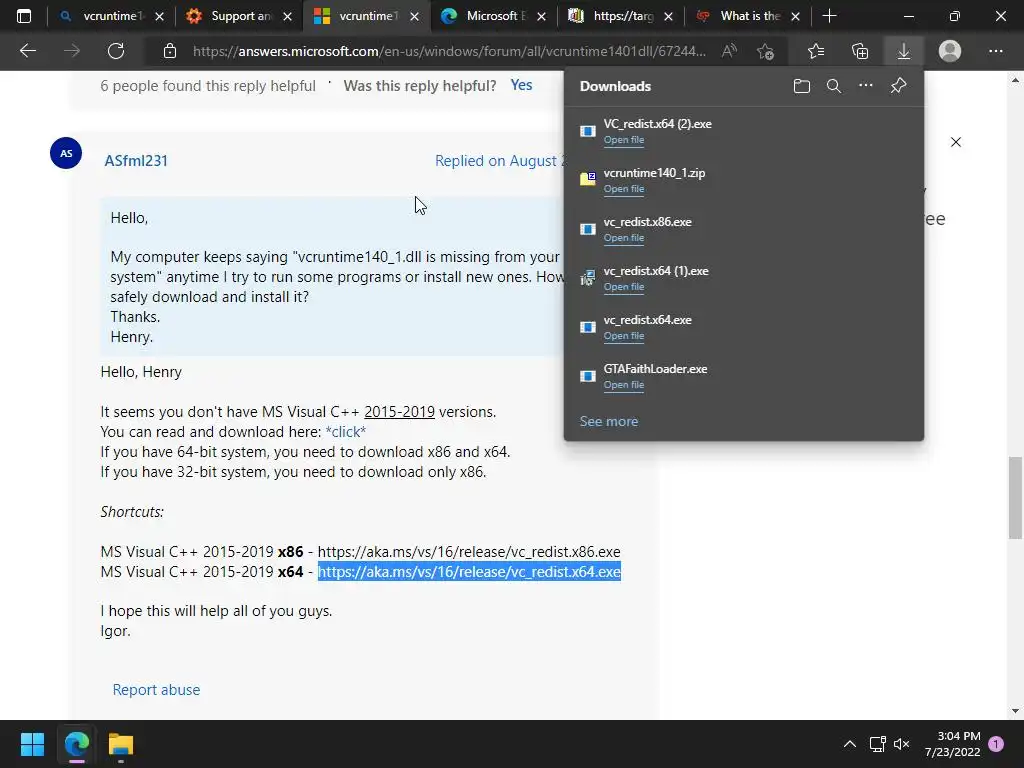Click See more in Downloads panel
This screenshot has width=1024, height=768.
tap(609, 421)
